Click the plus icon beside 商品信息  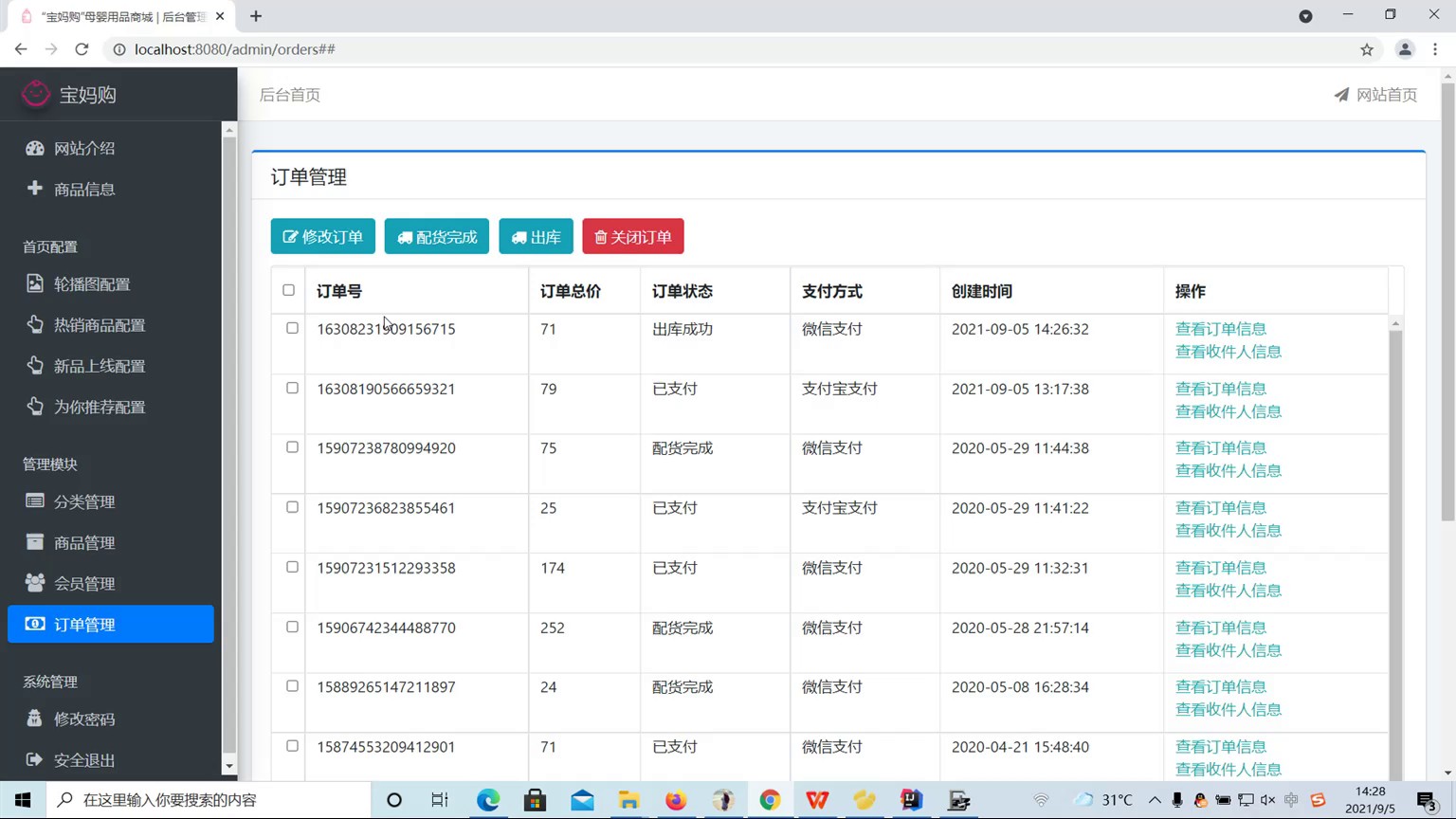[x=35, y=188]
